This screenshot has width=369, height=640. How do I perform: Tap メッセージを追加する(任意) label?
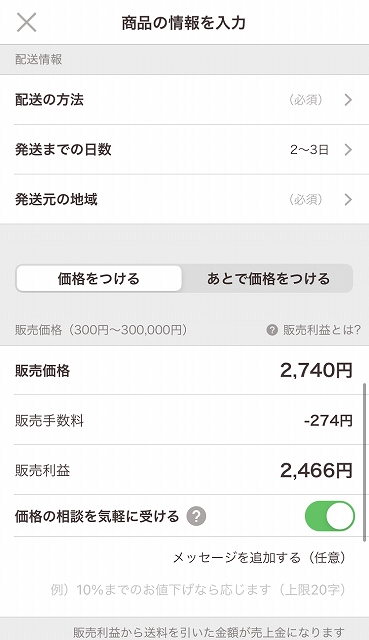tap(259, 558)
